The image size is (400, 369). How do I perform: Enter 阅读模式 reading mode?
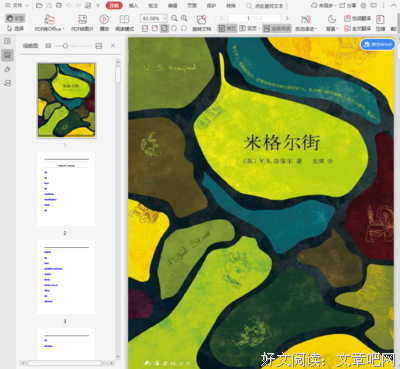[124, 23]
